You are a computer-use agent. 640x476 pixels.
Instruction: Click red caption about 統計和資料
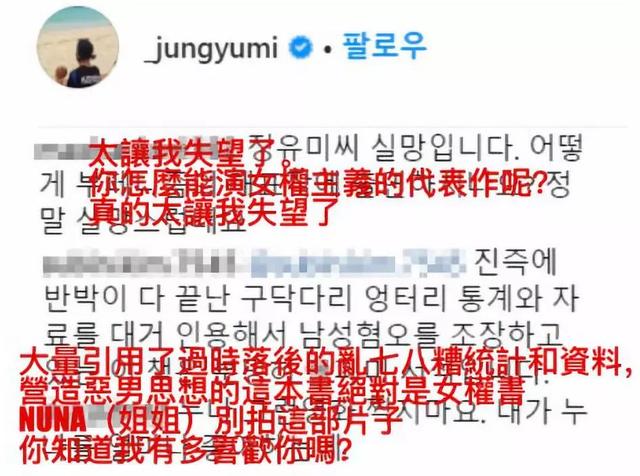pos(325,363)
